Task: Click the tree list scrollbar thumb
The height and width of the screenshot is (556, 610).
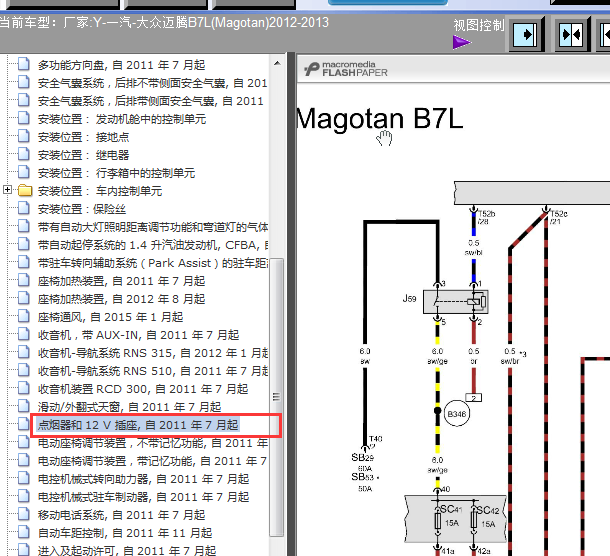Action: point(277,397)
